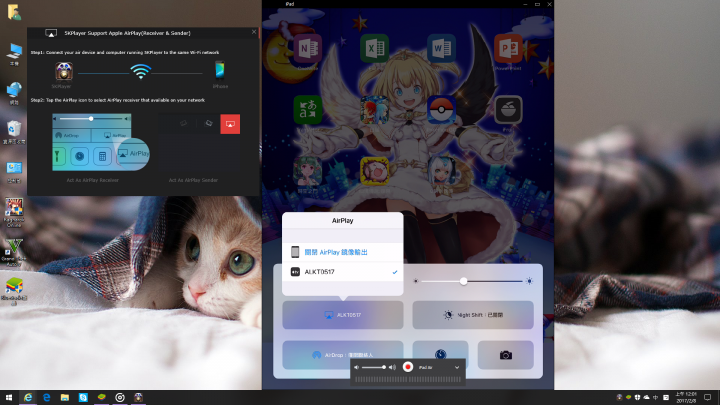Image resolution: width=720 pixels, height=405 pixels.
Task: Toggle Night Shift in Control Center
Action: pyautogui.click(x=473, y=315)
